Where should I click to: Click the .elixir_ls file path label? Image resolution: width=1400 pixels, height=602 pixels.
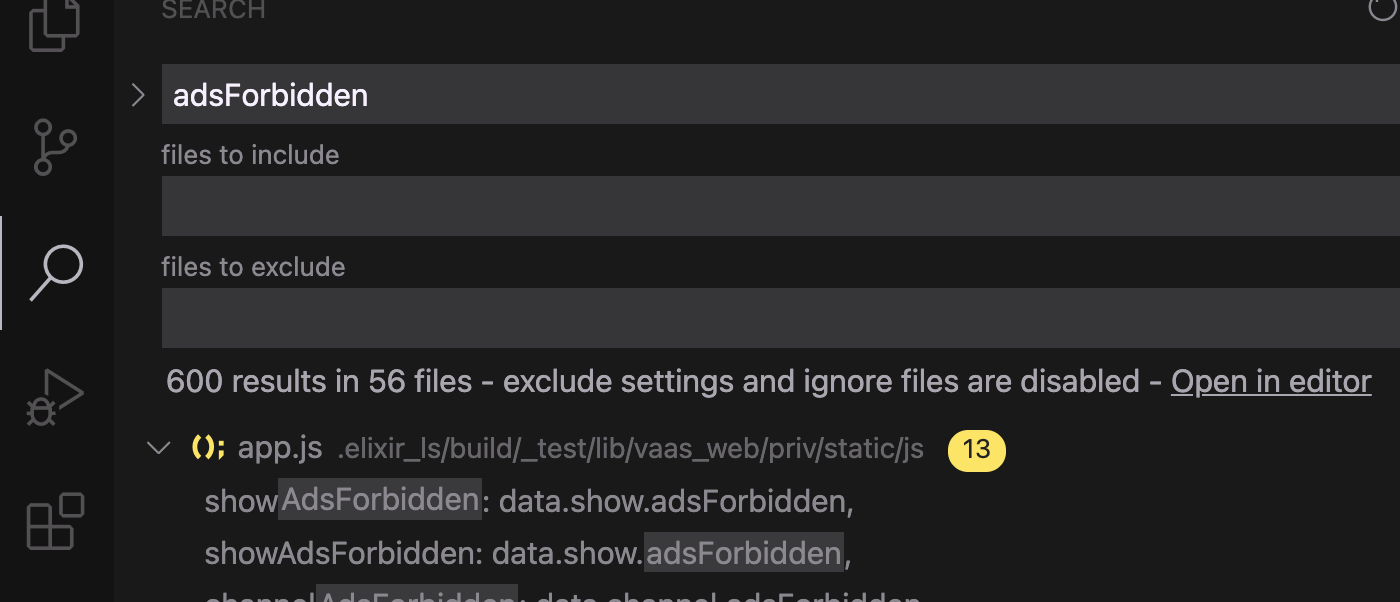tap(628, 449)
